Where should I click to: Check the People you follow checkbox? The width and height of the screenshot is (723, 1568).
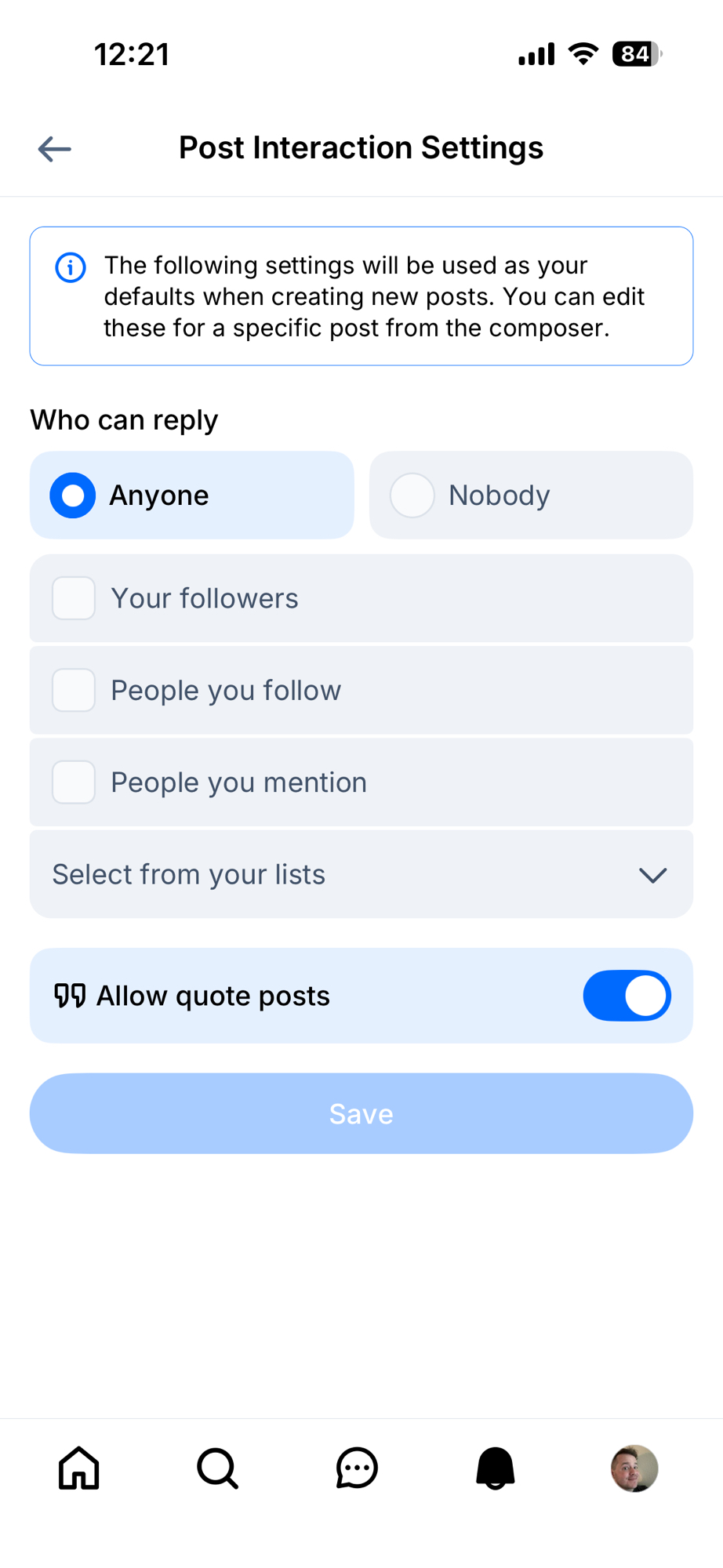click(x=74, y=690)
